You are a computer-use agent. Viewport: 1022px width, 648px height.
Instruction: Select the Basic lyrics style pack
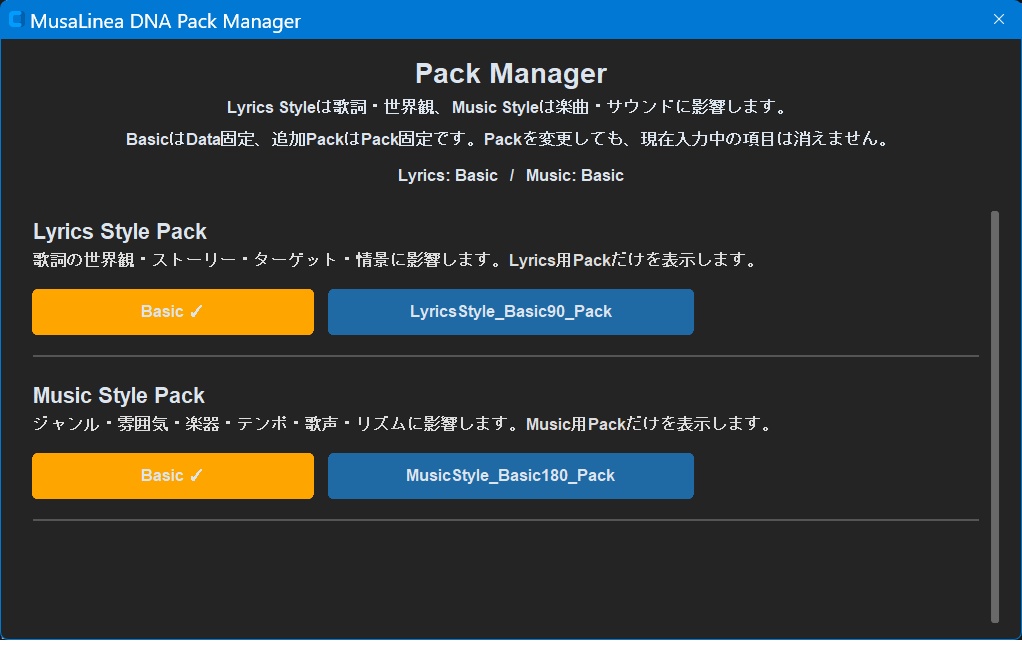pyautogui.click(x=173, y=312)
